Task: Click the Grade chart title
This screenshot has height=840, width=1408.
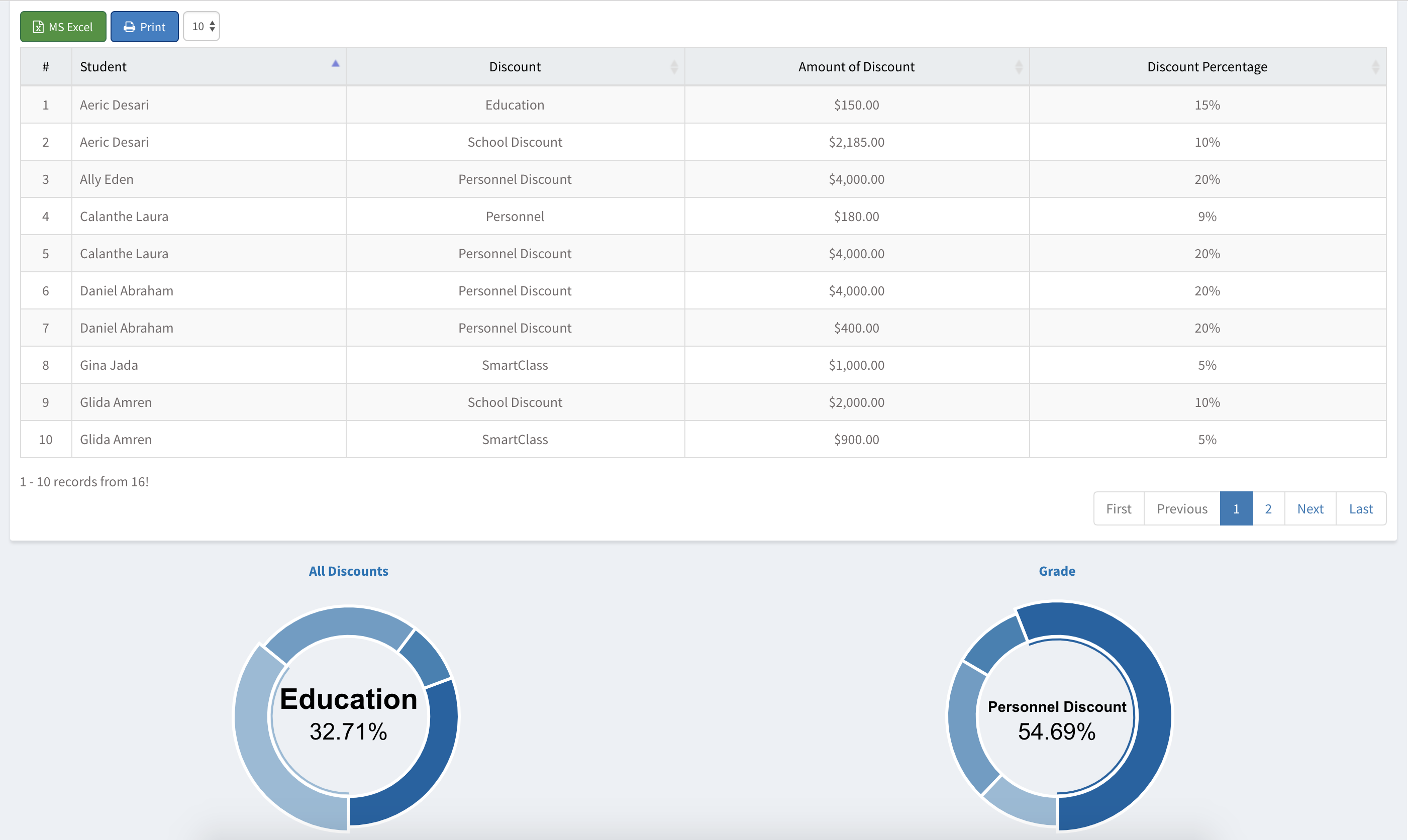Action: pyautogui.click(x=1056, y=571)
